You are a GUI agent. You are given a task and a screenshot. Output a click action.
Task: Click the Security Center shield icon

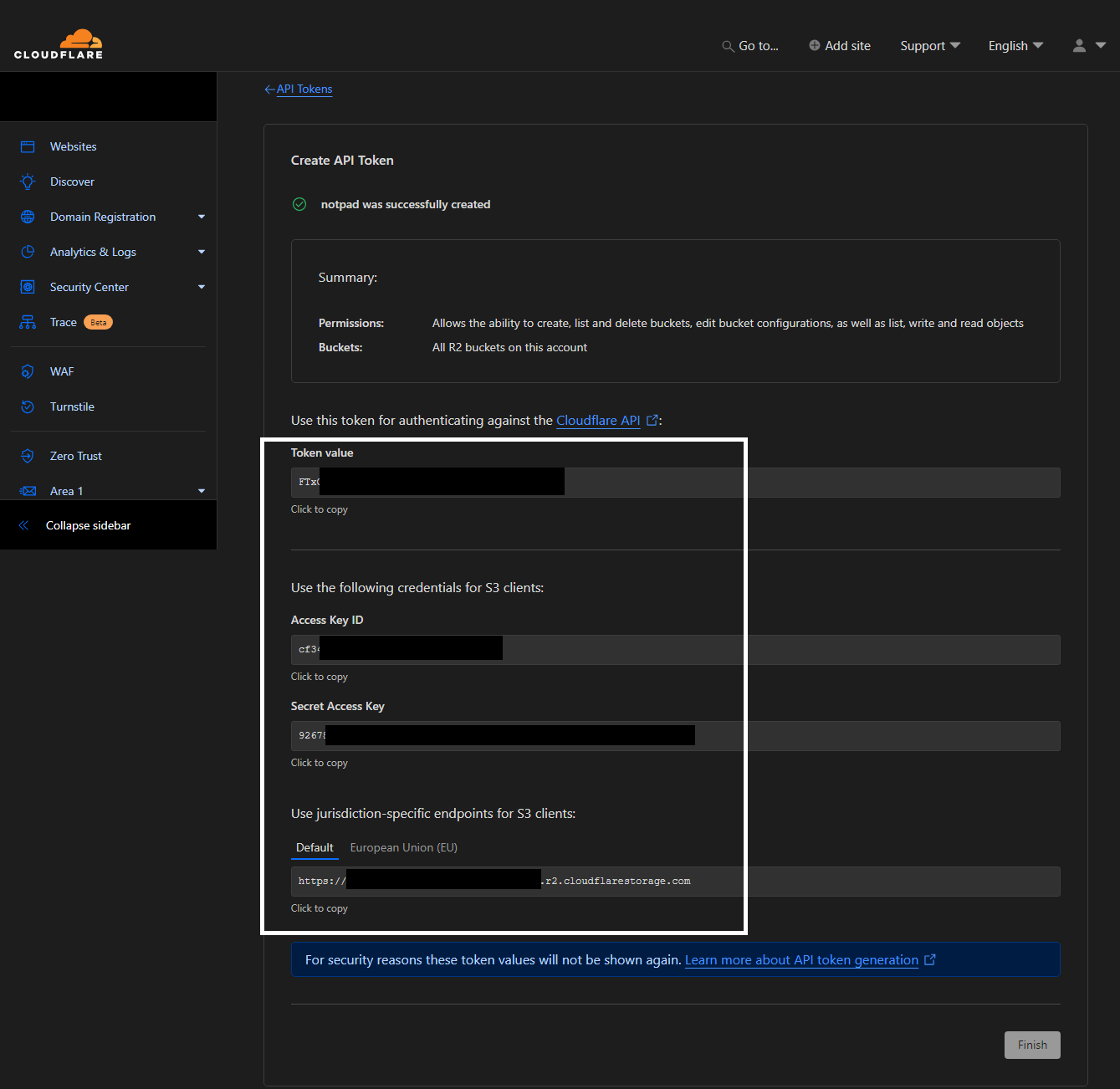coord(27,287)
